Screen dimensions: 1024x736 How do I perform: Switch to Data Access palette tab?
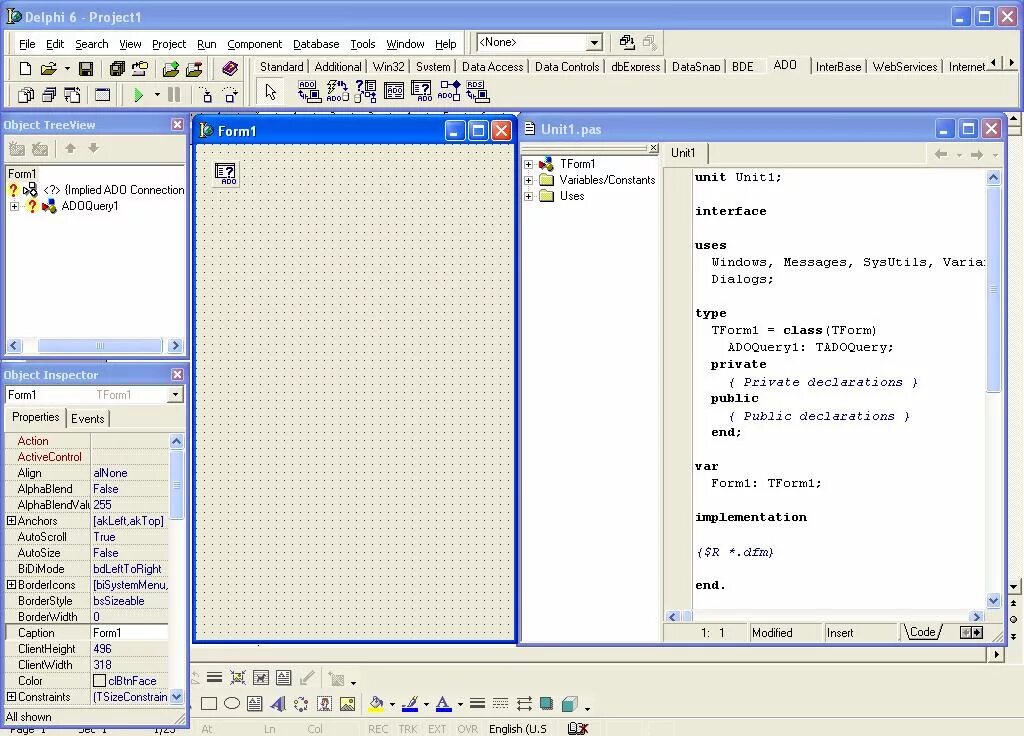coord(492,67)
